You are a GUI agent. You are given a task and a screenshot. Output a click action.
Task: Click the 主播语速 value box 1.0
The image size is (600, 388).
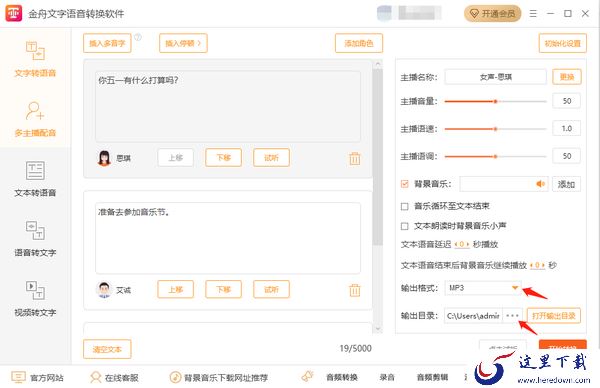(567, 129)
